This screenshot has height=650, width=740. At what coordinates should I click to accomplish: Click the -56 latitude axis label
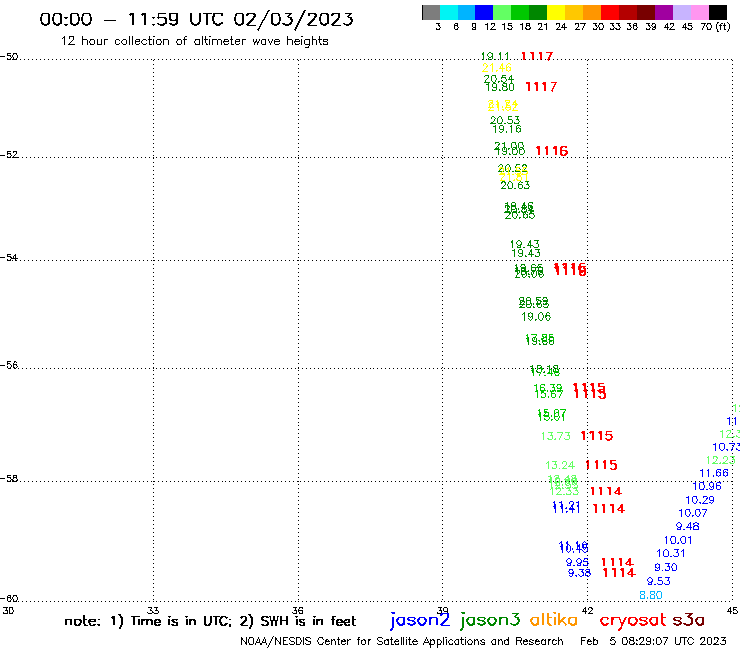[x=9, y=365]
